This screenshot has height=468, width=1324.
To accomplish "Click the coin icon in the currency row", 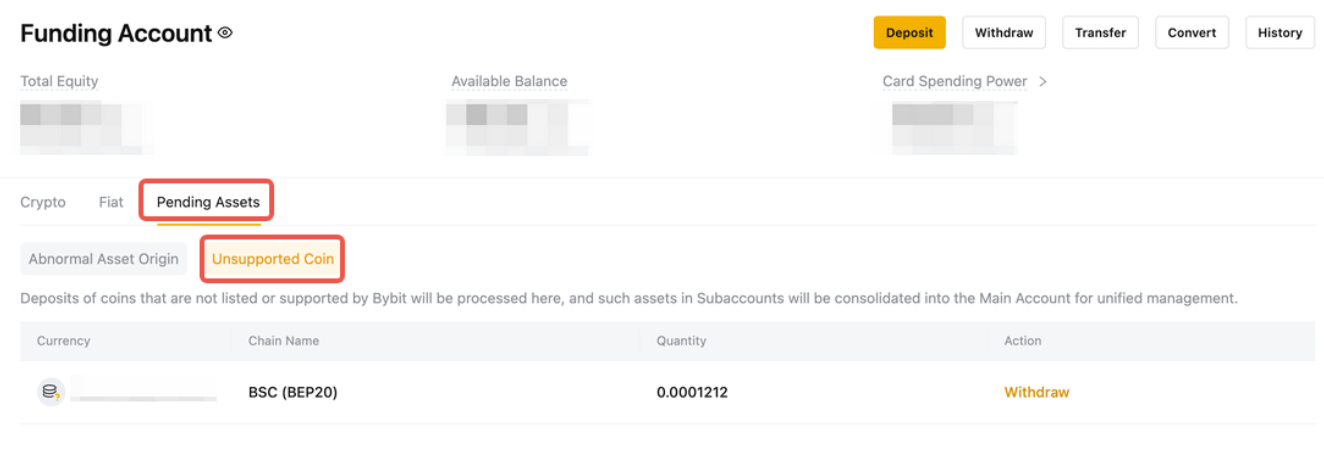I will tap(50, 392).
